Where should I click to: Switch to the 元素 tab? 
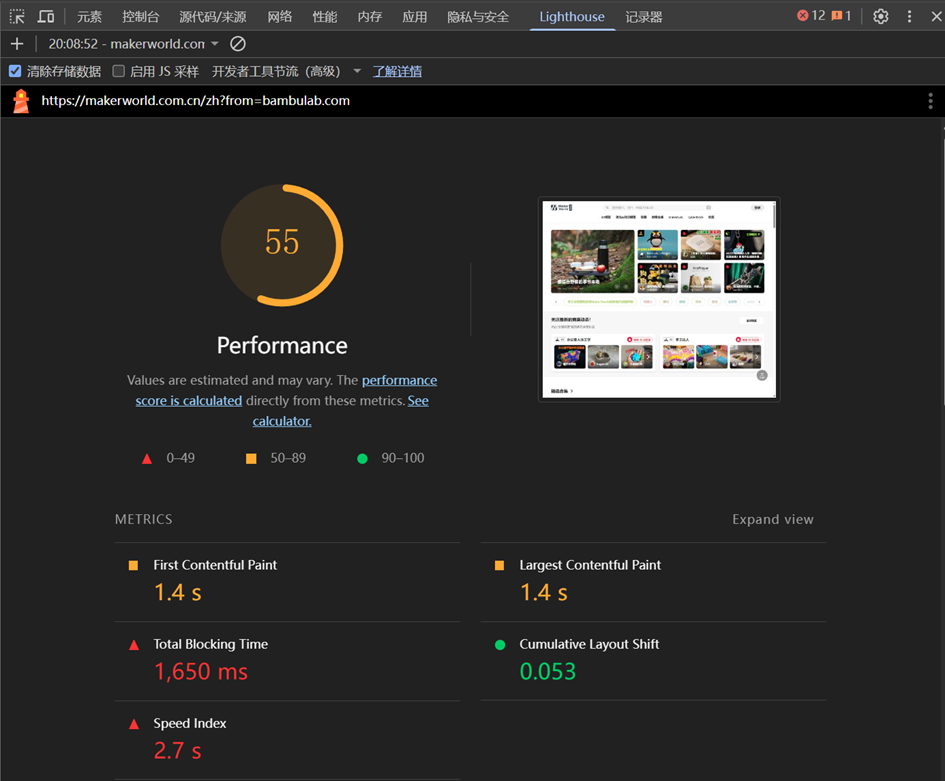click(x=89, y=17)
